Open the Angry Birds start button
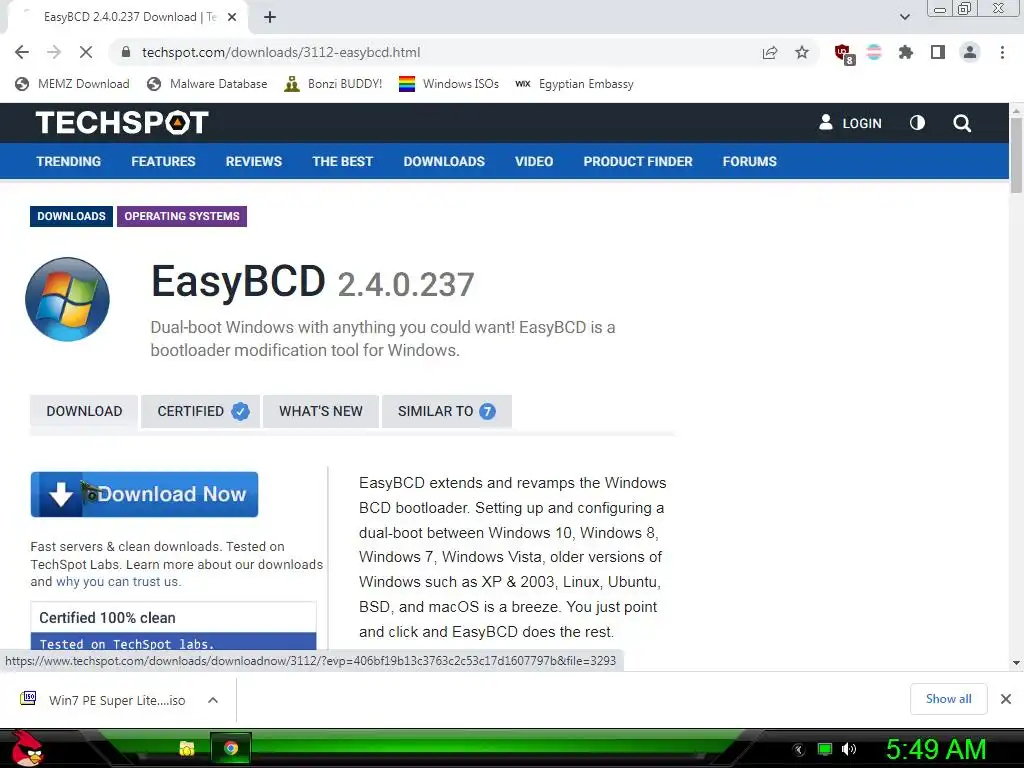Screen dimensions: 1024x768 point(26,748)
